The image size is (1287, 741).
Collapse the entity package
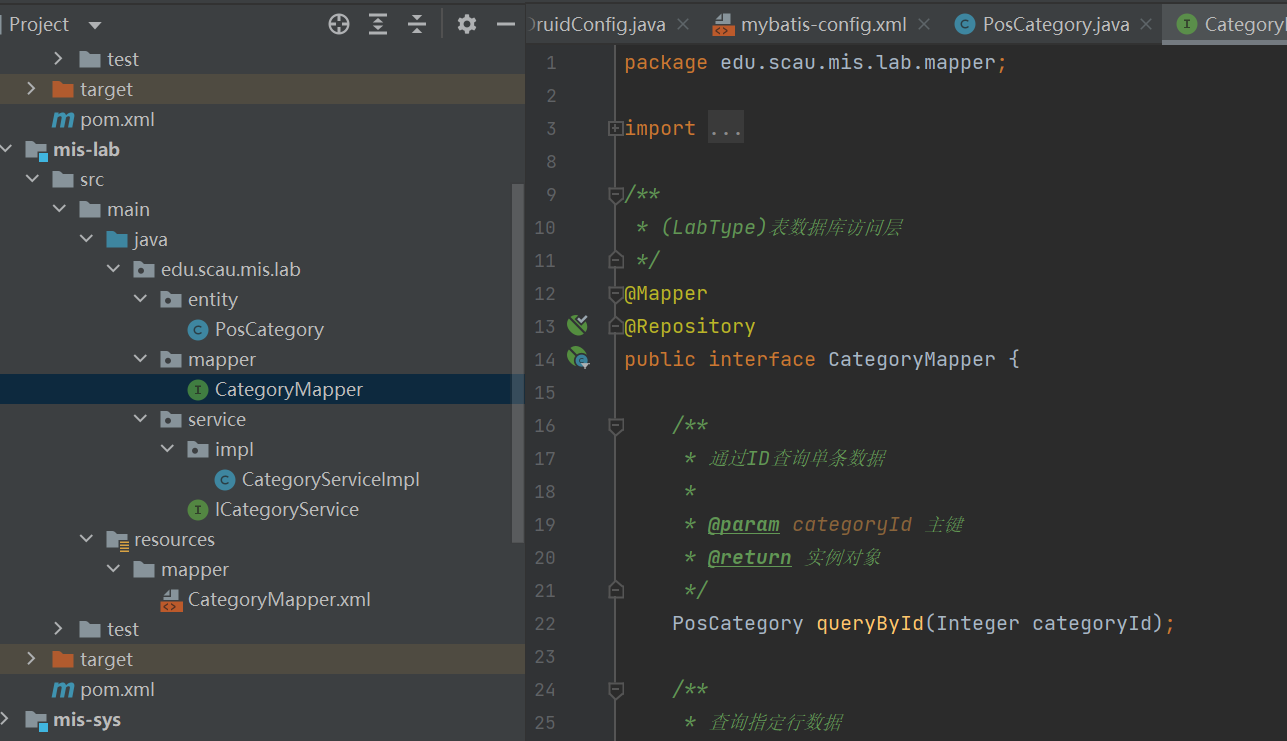coord(140,299)
